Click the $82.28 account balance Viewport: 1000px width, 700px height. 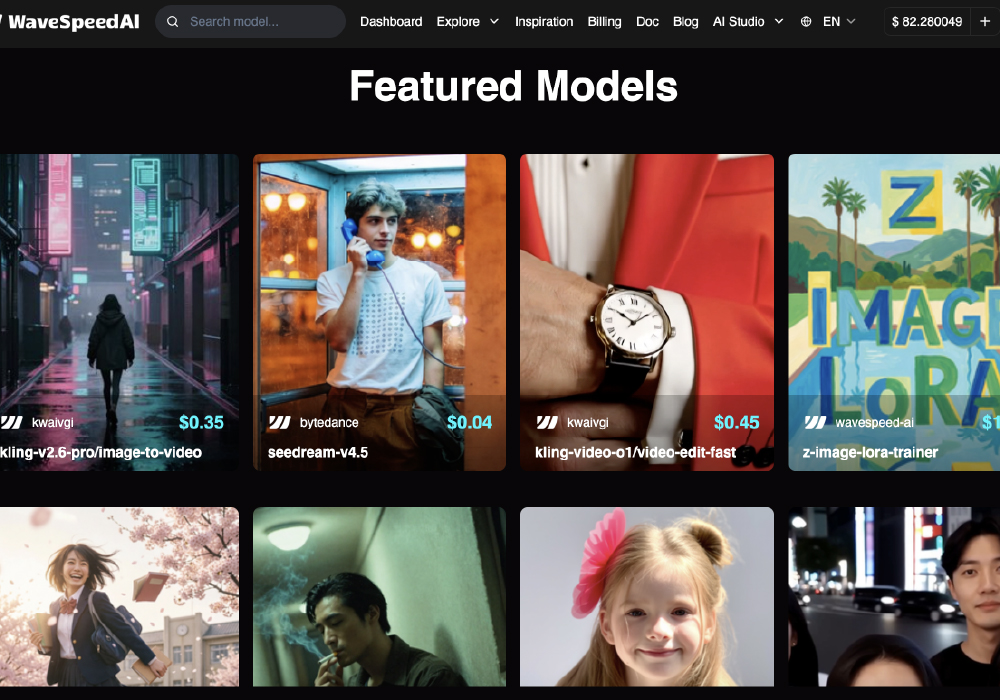pyautogui.click(x=926, y=22)
